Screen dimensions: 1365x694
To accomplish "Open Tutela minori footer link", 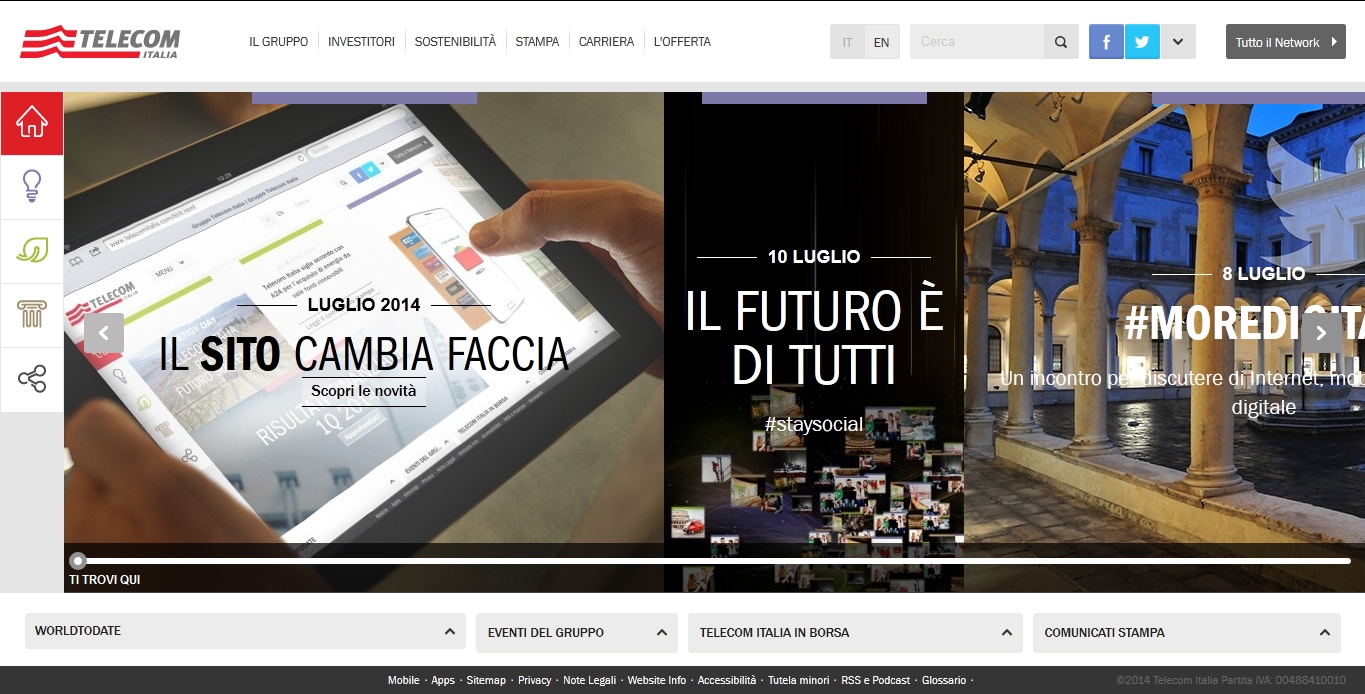I will (799, 680).
